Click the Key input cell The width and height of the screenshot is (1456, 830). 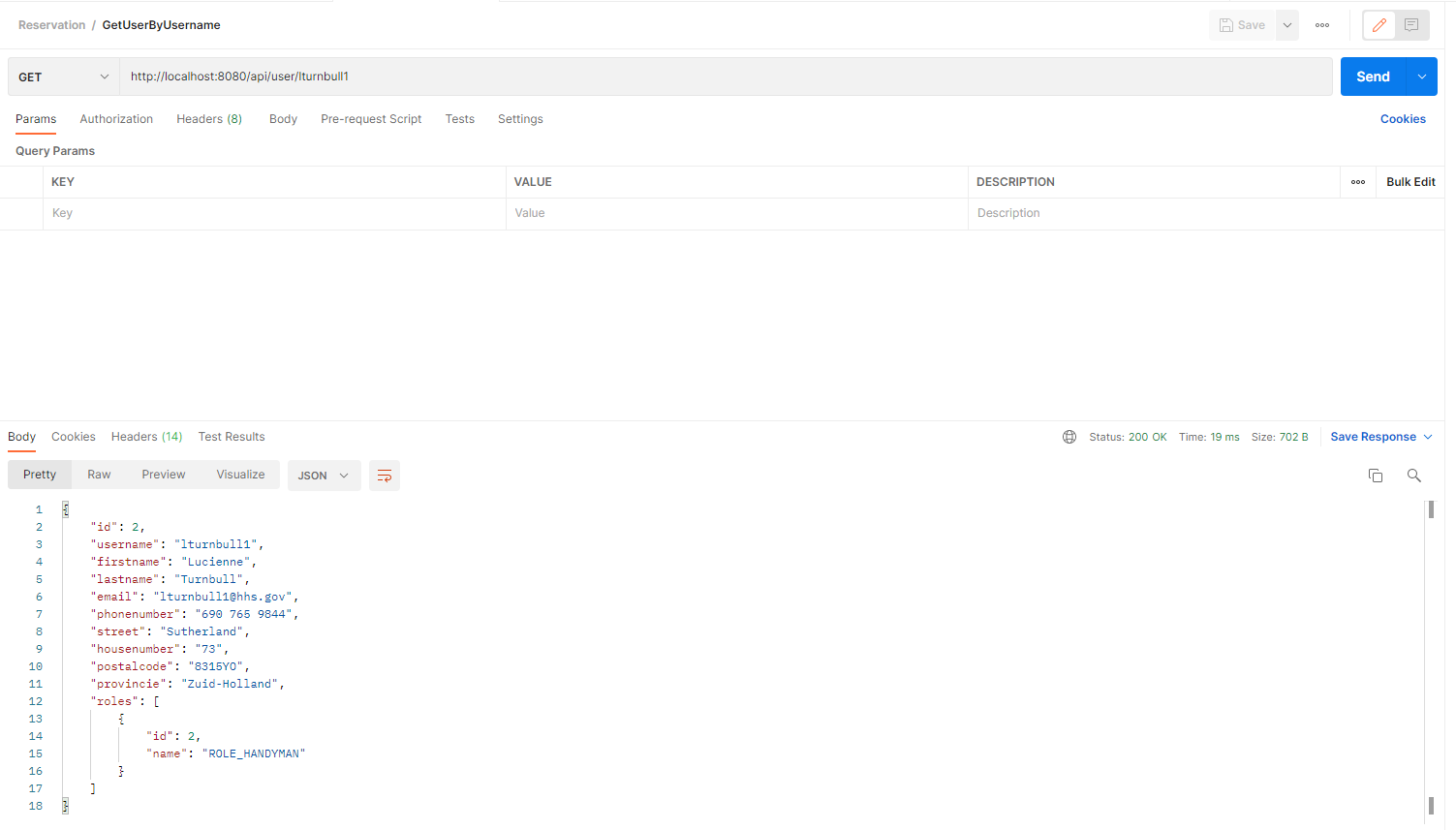tap(274, 213)
